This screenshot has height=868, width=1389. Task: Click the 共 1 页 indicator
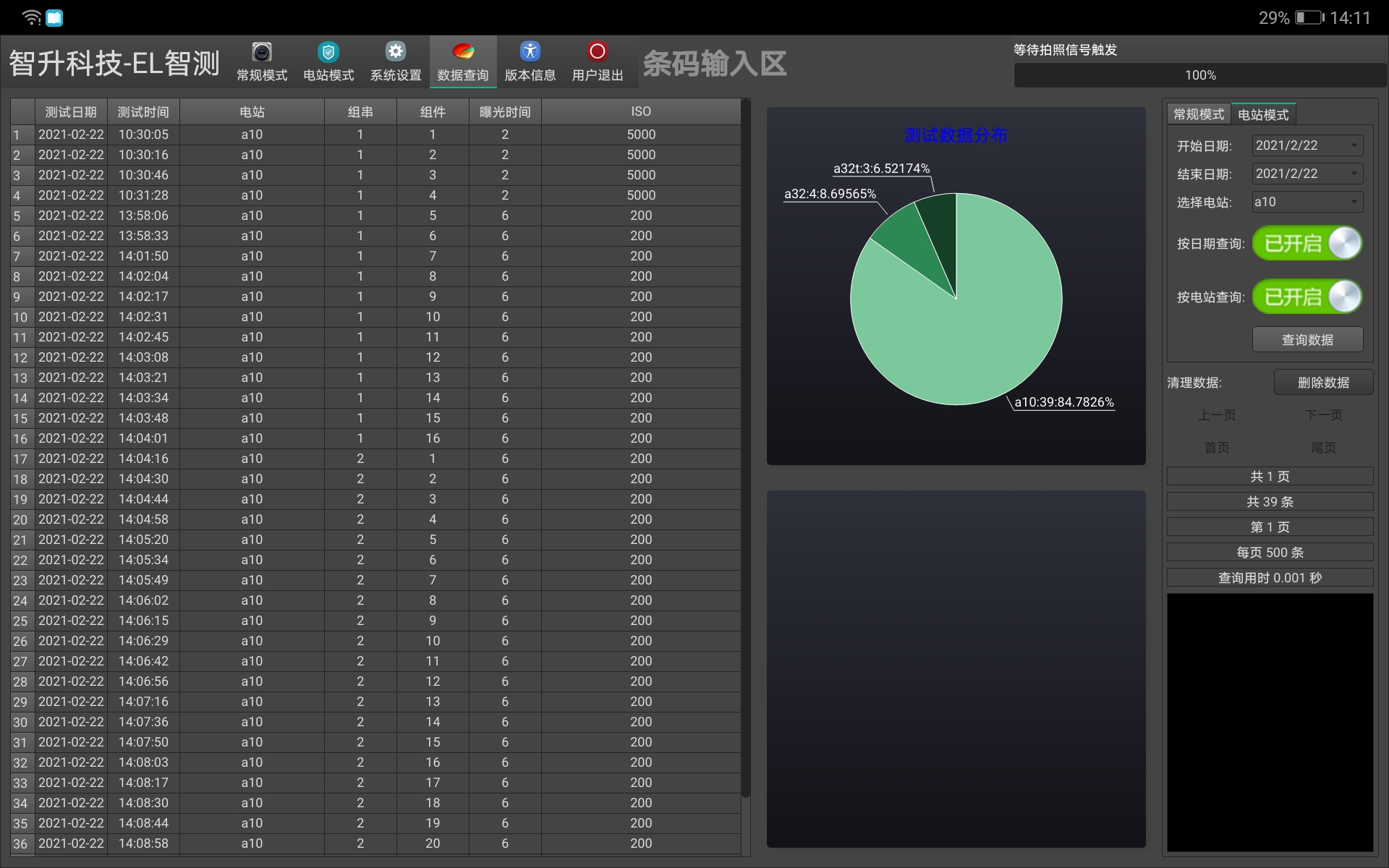click(1270, 477)
